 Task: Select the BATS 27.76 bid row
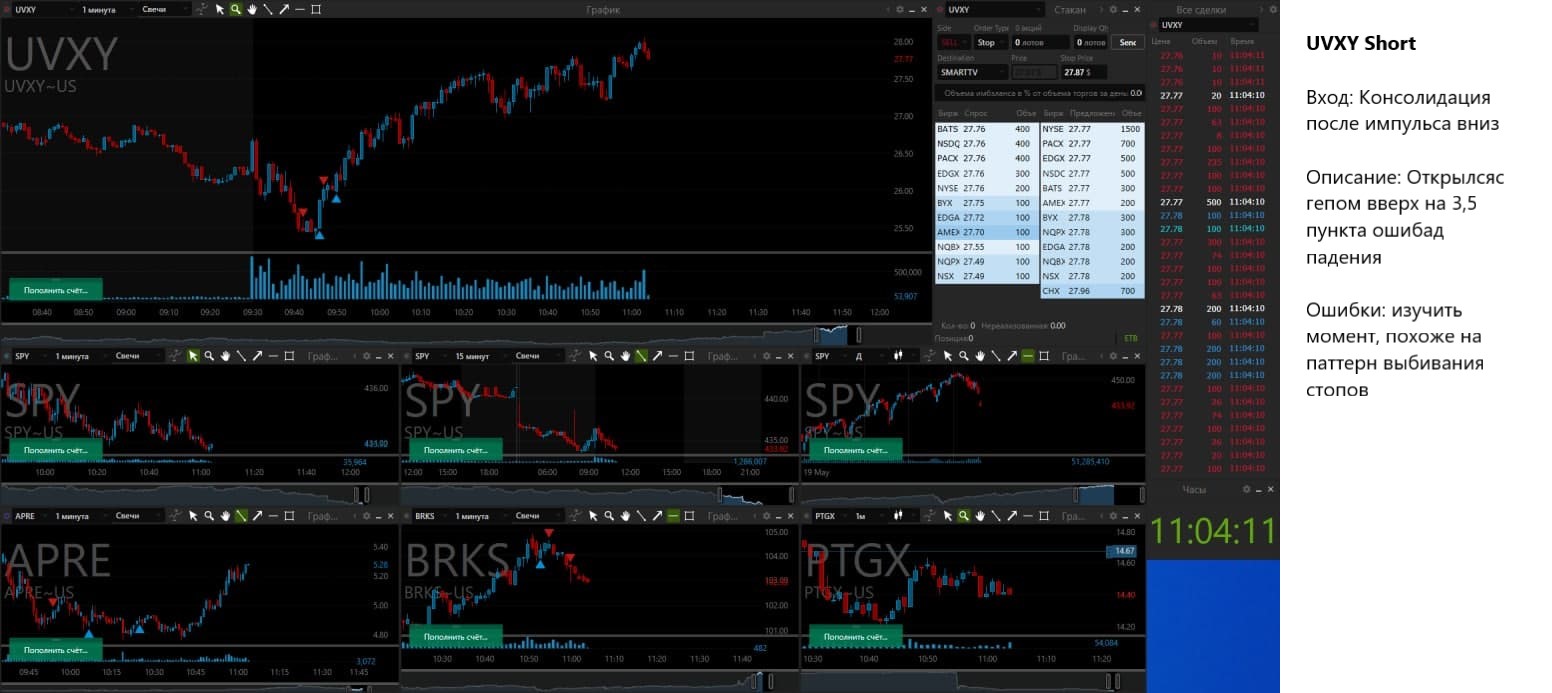pos(987,129)
